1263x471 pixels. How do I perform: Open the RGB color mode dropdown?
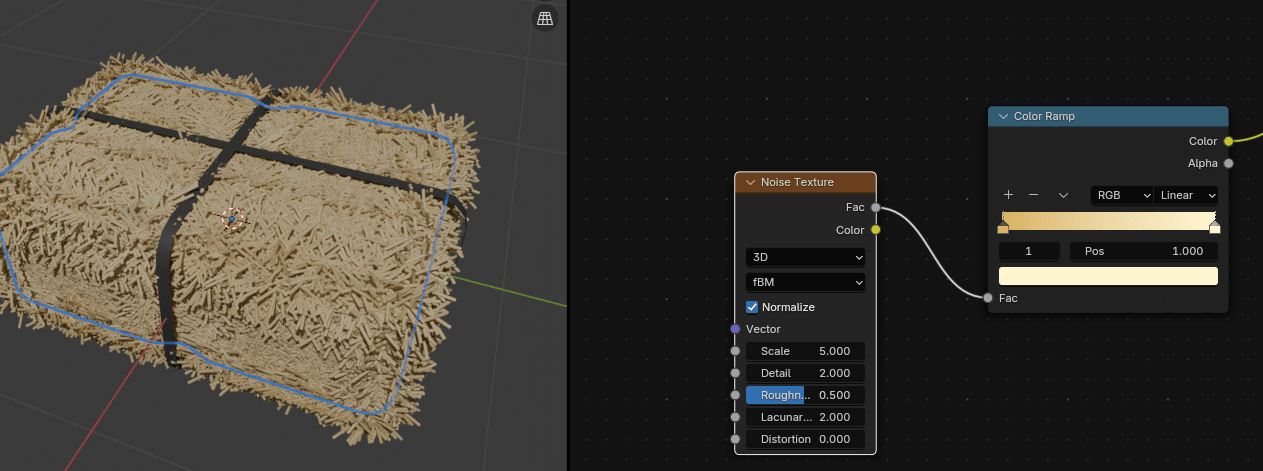pos(1121,195)
